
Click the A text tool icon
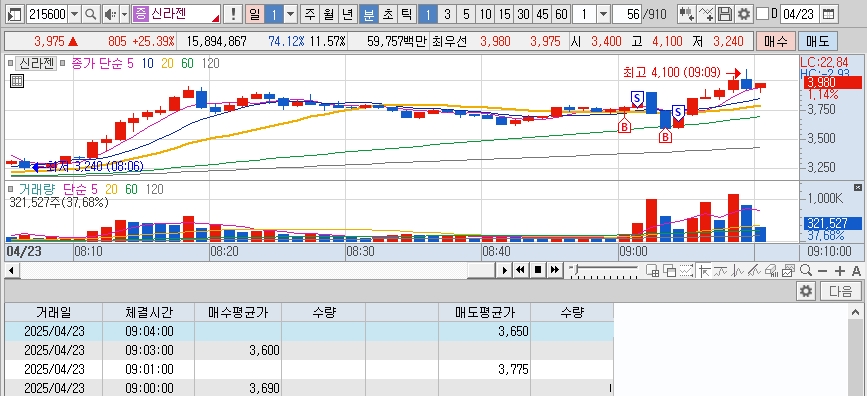pyautogui.click(x=856, y=270)
